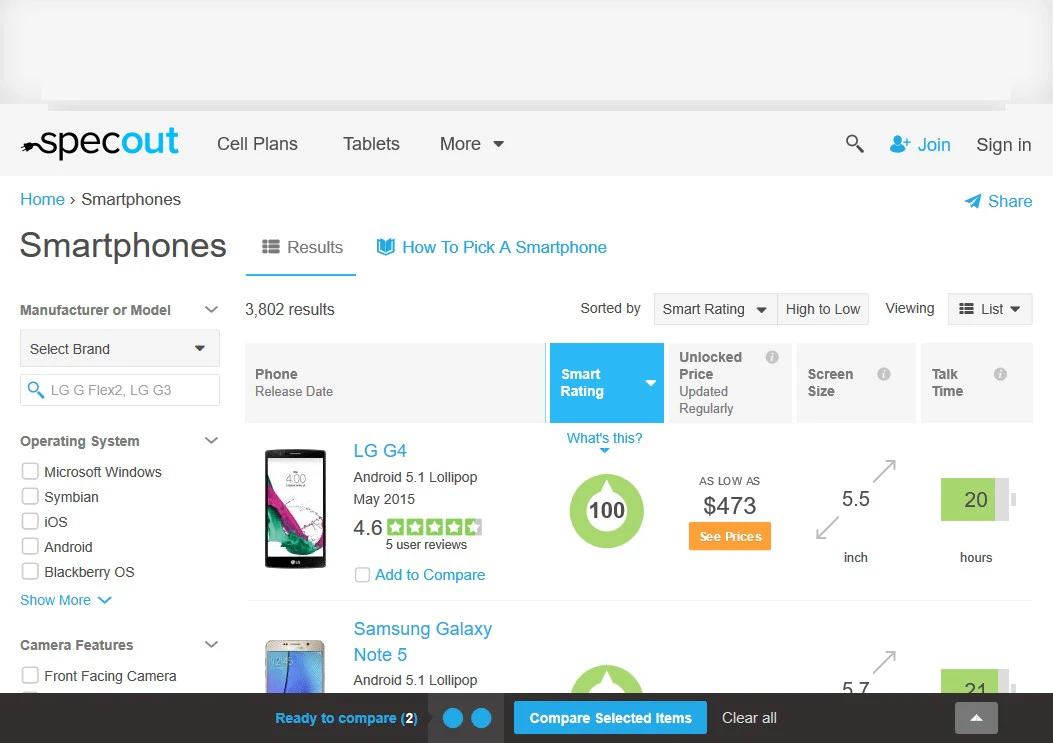The image size is (1053, 743).
Task: Open the search magnifier icon in header
Action: point(854,144)
